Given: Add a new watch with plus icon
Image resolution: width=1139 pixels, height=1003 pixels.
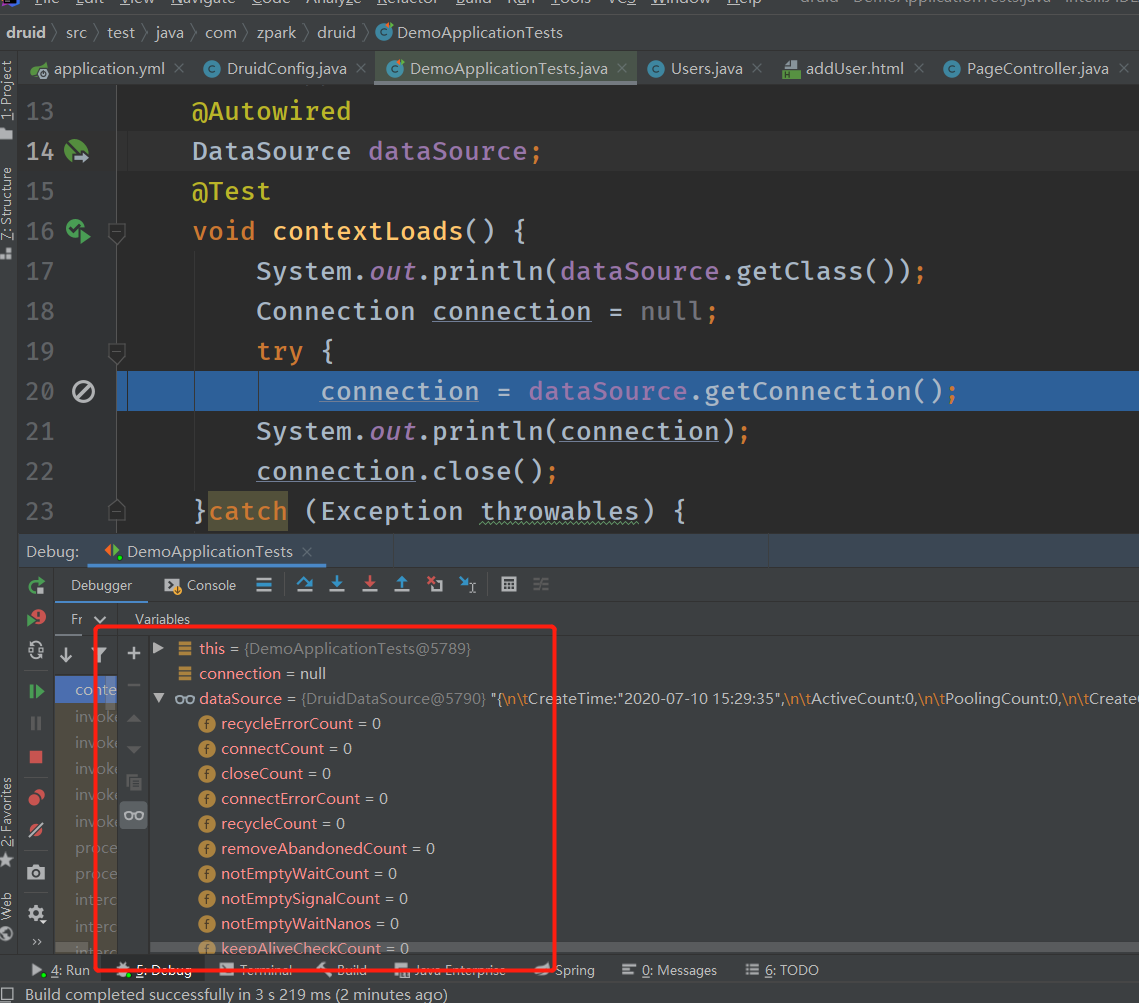Looking at the screenshot, I should [x=134, y=653].
